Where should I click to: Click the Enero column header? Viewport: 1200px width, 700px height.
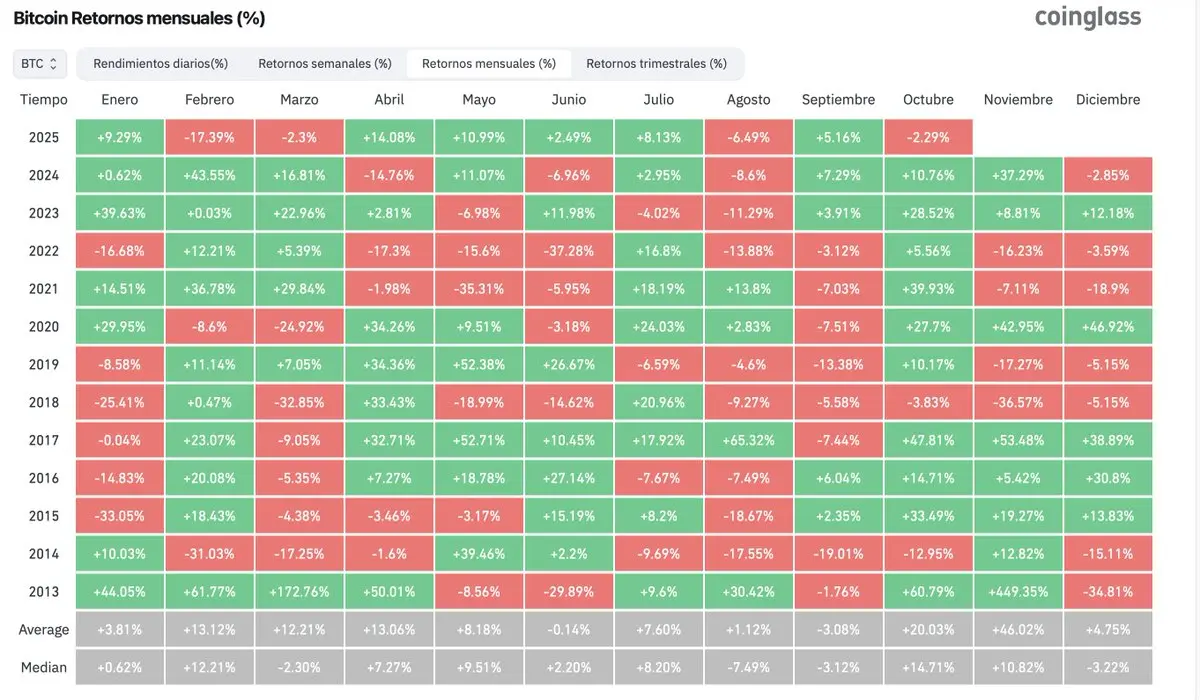pos(120,99)
